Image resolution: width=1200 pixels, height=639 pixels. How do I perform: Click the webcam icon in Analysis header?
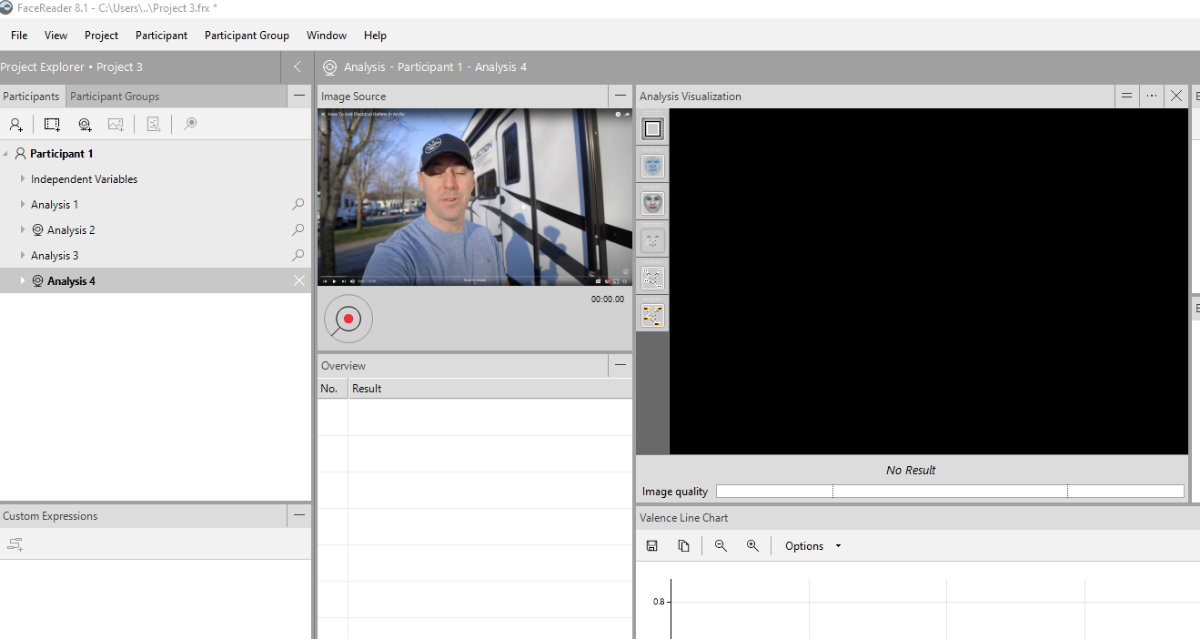(x=329, y=67)
